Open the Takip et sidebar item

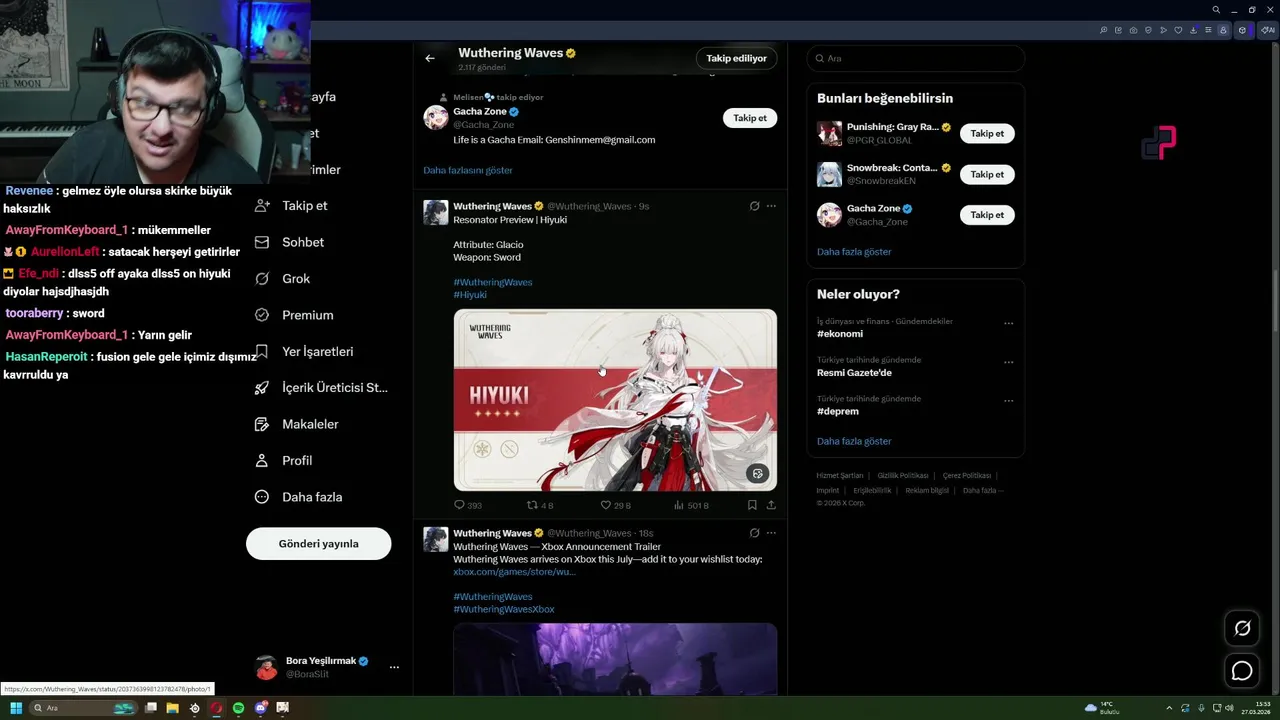tap(291, 205)
